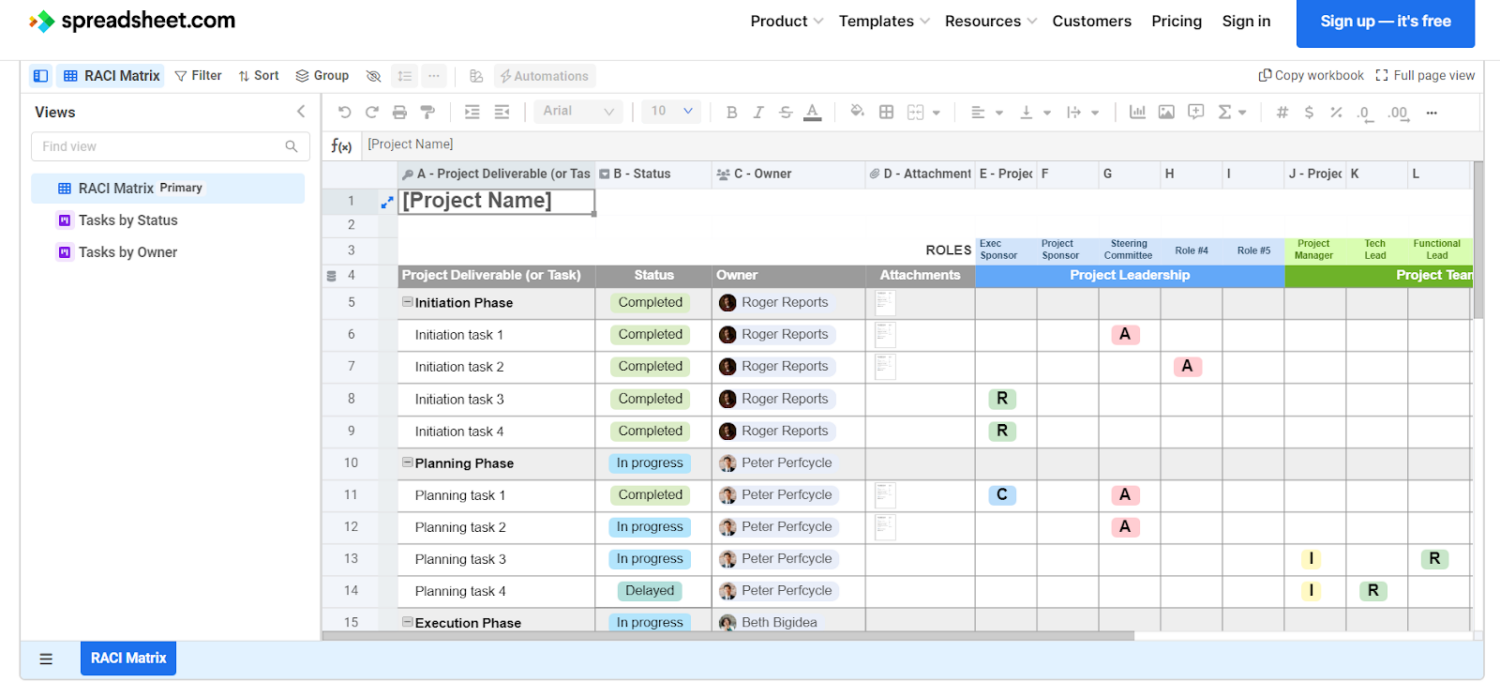Click the hamburger menu at bottom left

[46, 658]
